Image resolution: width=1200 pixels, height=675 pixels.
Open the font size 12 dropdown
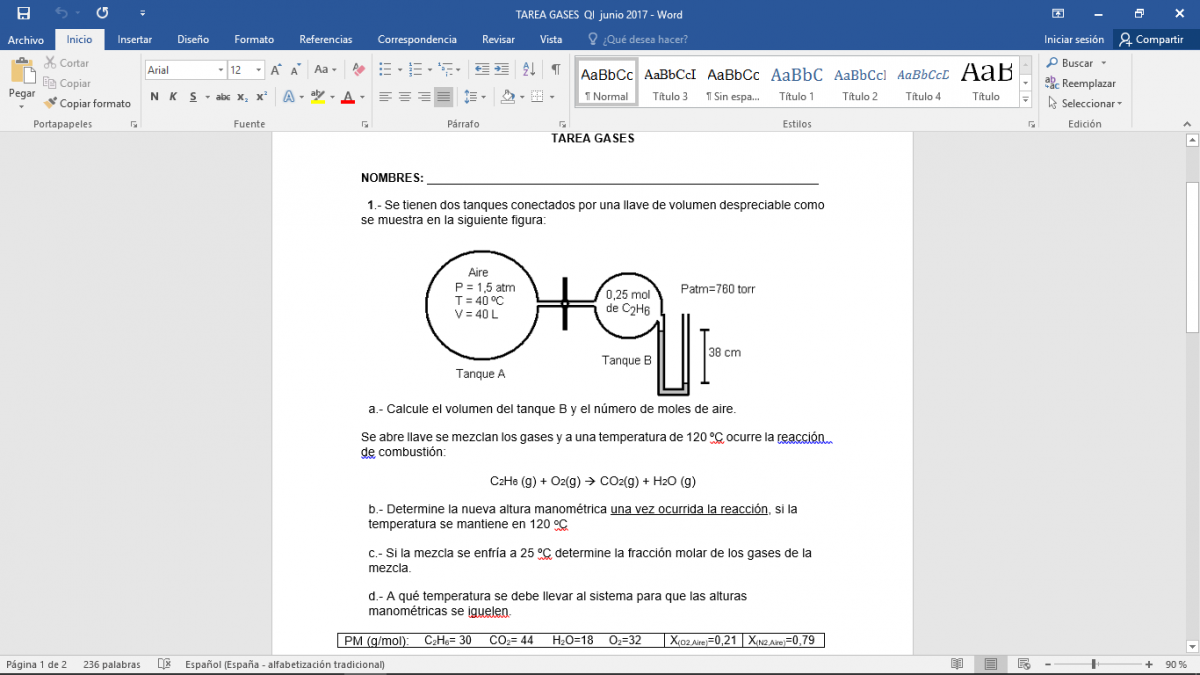(x=259, y=70)
